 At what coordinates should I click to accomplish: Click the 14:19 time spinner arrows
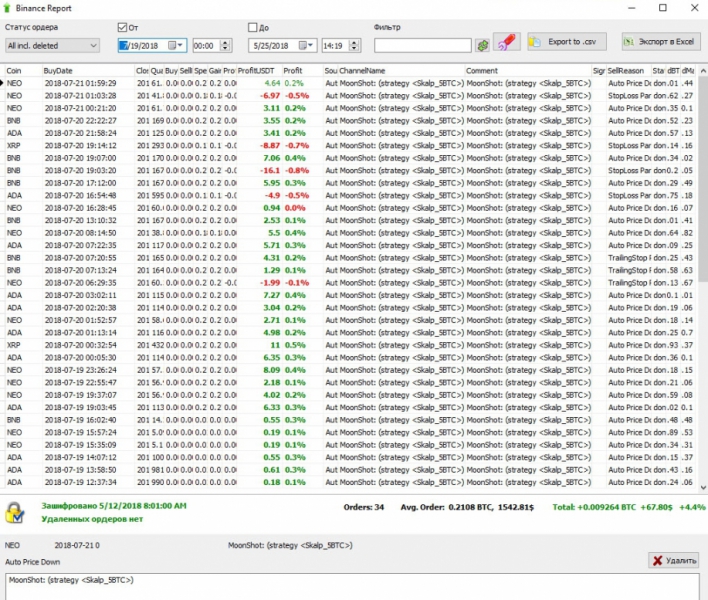[354, 46]
